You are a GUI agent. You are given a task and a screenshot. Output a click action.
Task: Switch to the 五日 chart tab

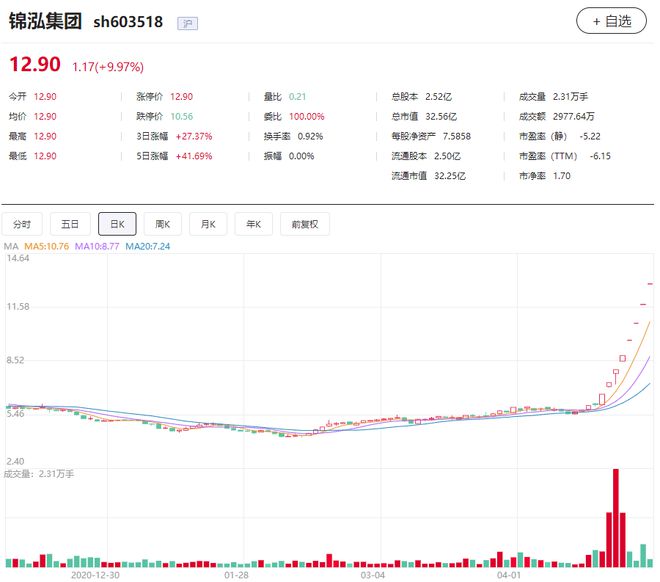70,224
